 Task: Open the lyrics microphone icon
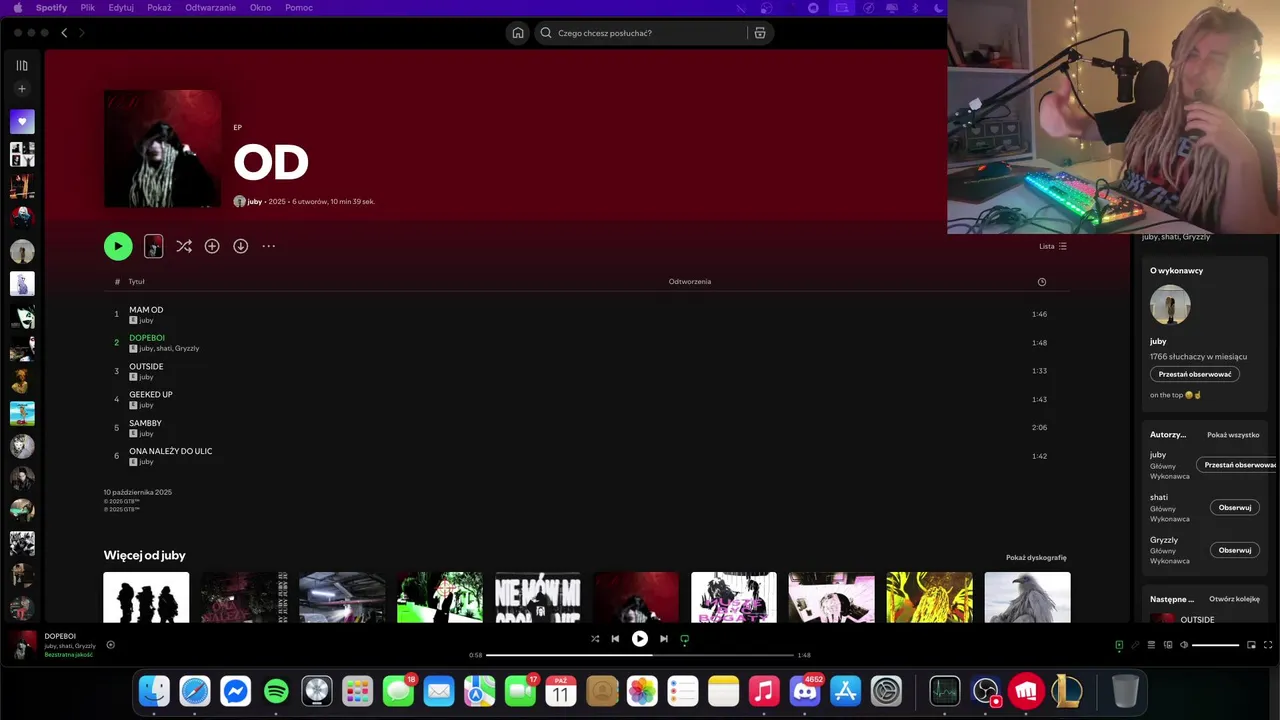1135,645
